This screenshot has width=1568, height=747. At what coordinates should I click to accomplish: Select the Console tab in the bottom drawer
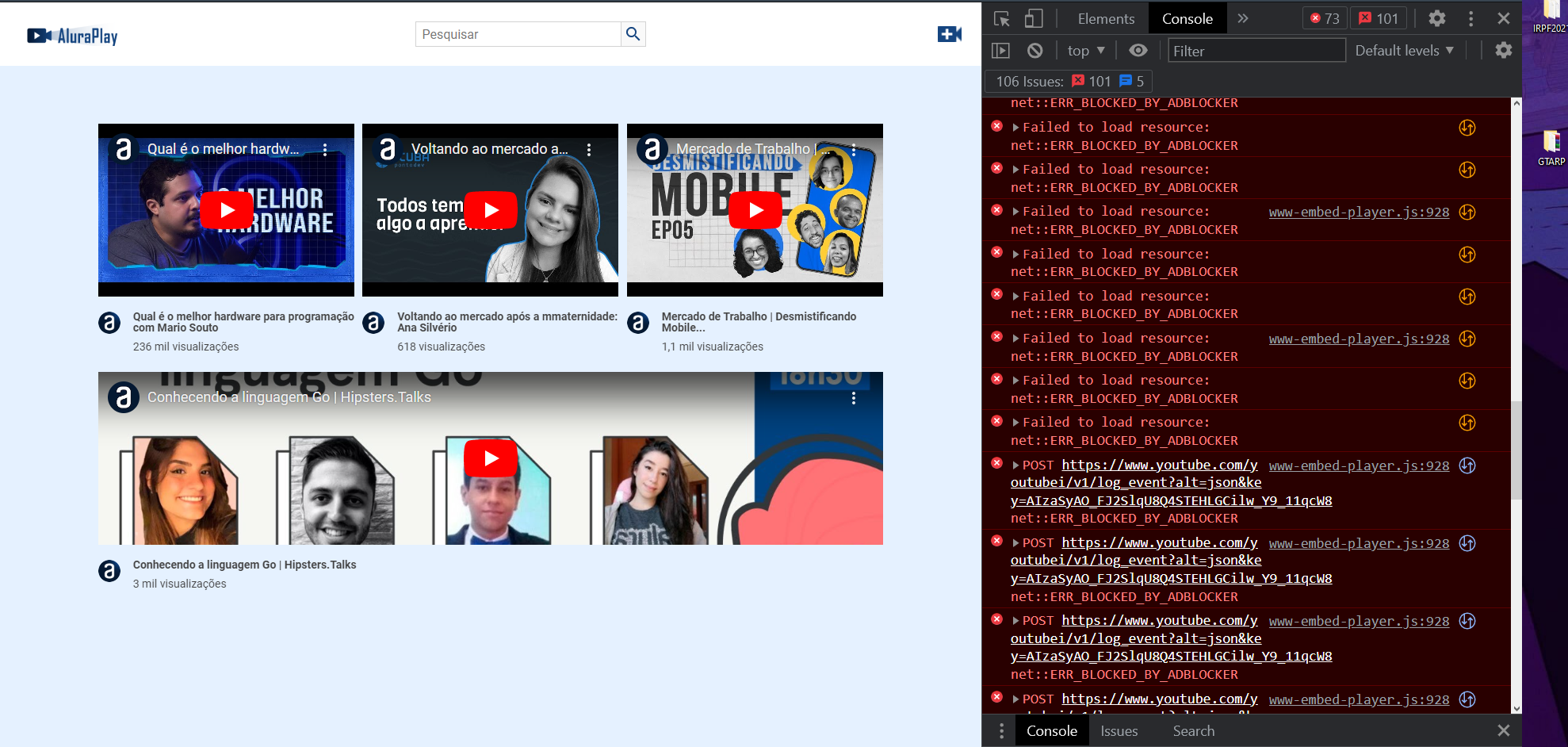pos(1052,730)
